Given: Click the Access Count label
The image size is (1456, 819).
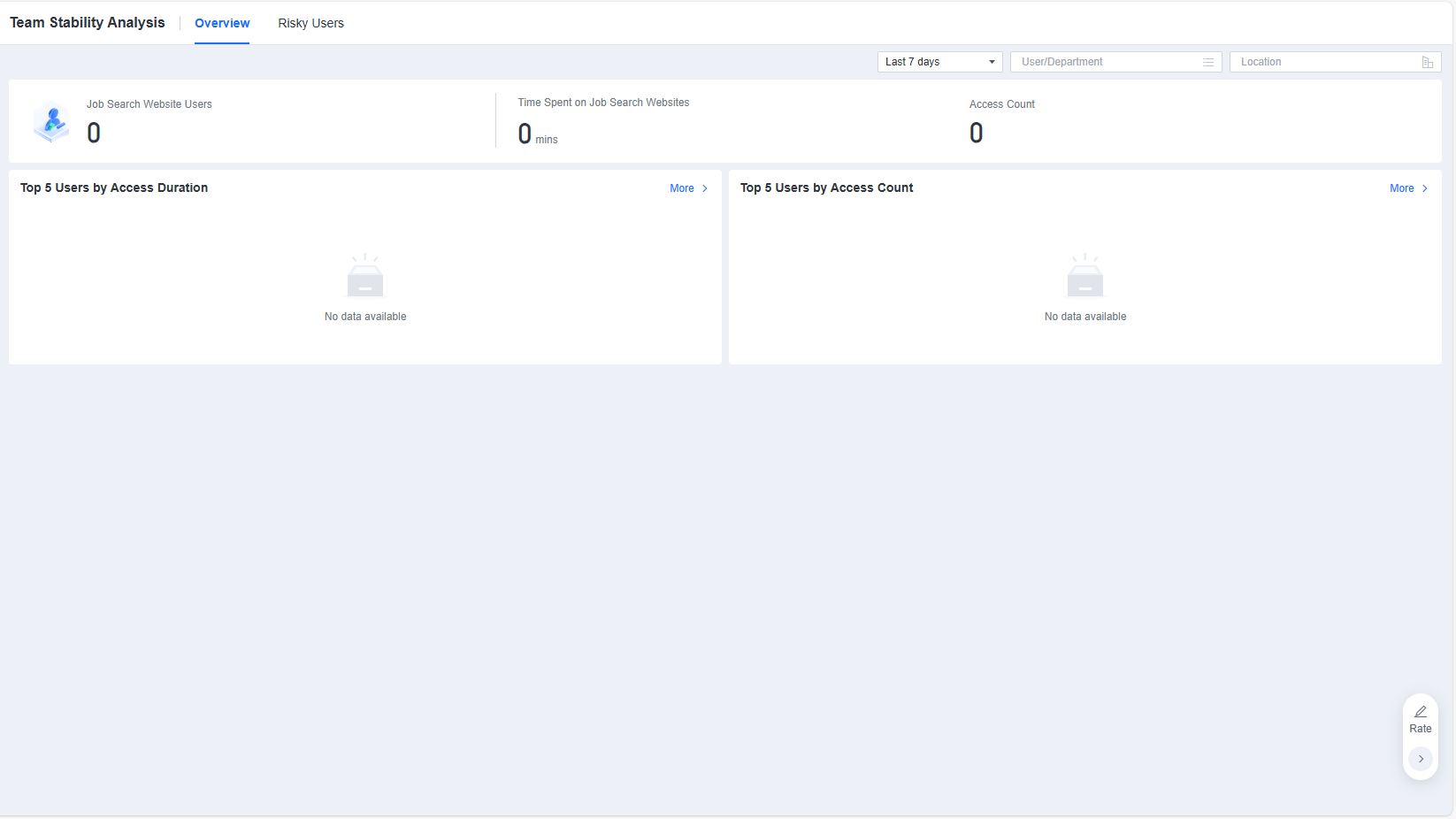Looking at the screenshot, I should pyautogui.click(x=1001, y=104).
